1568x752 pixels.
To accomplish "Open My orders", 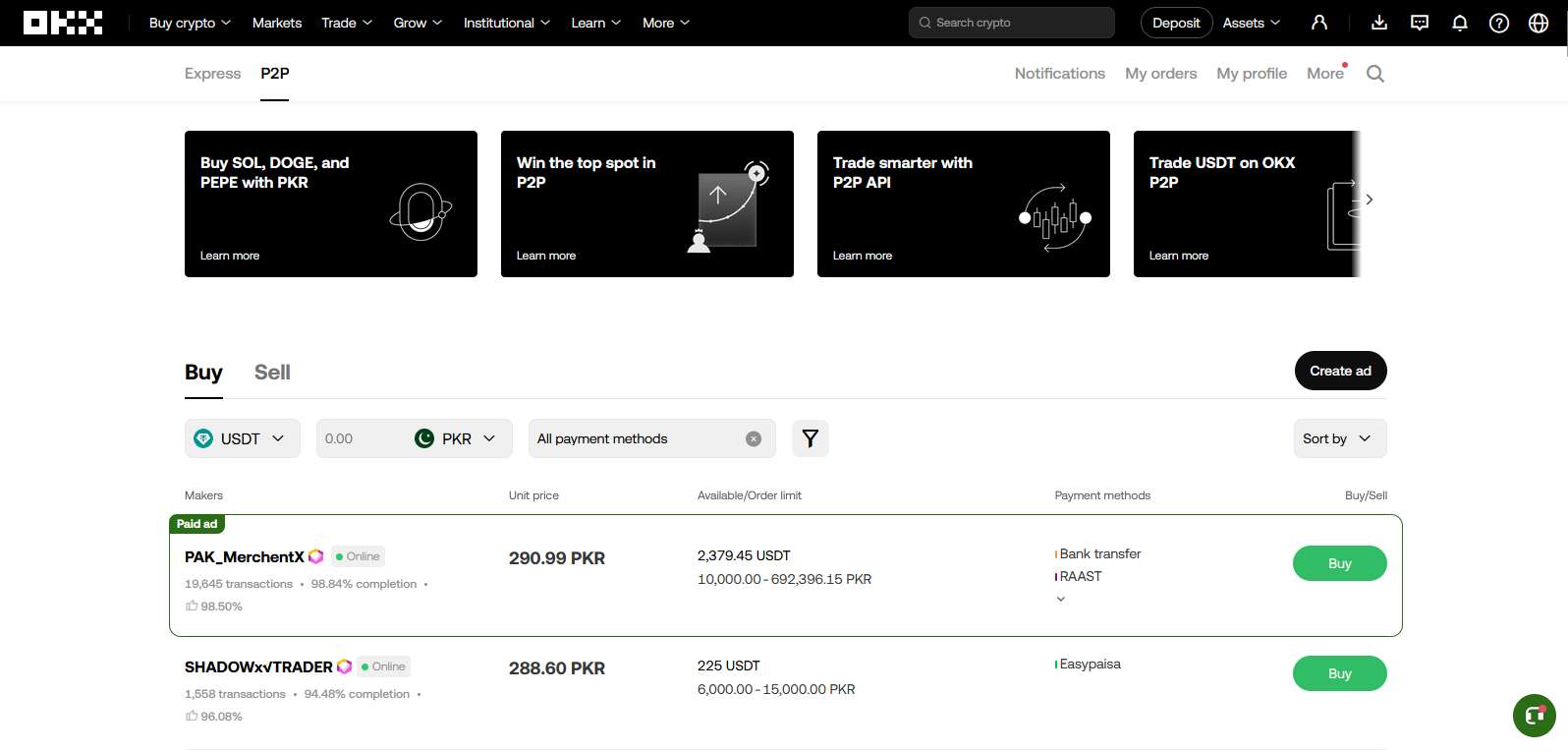I will pos(1161,74).
